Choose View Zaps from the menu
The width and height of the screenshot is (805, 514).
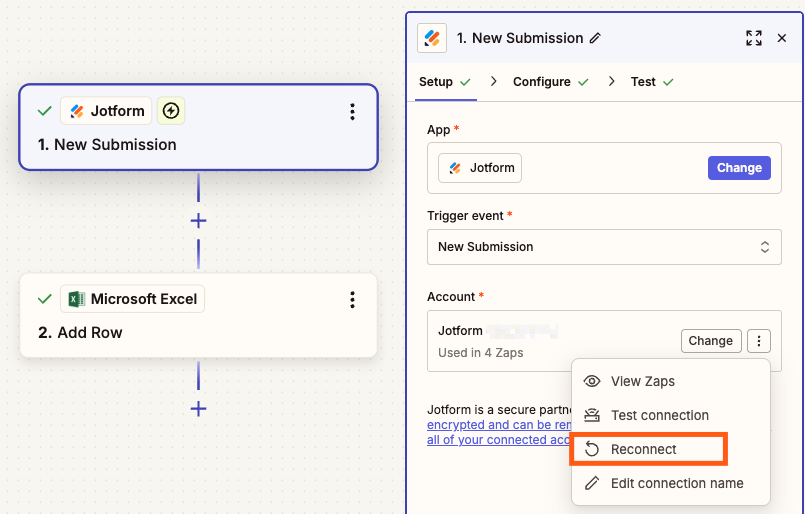tap(670, 382)
